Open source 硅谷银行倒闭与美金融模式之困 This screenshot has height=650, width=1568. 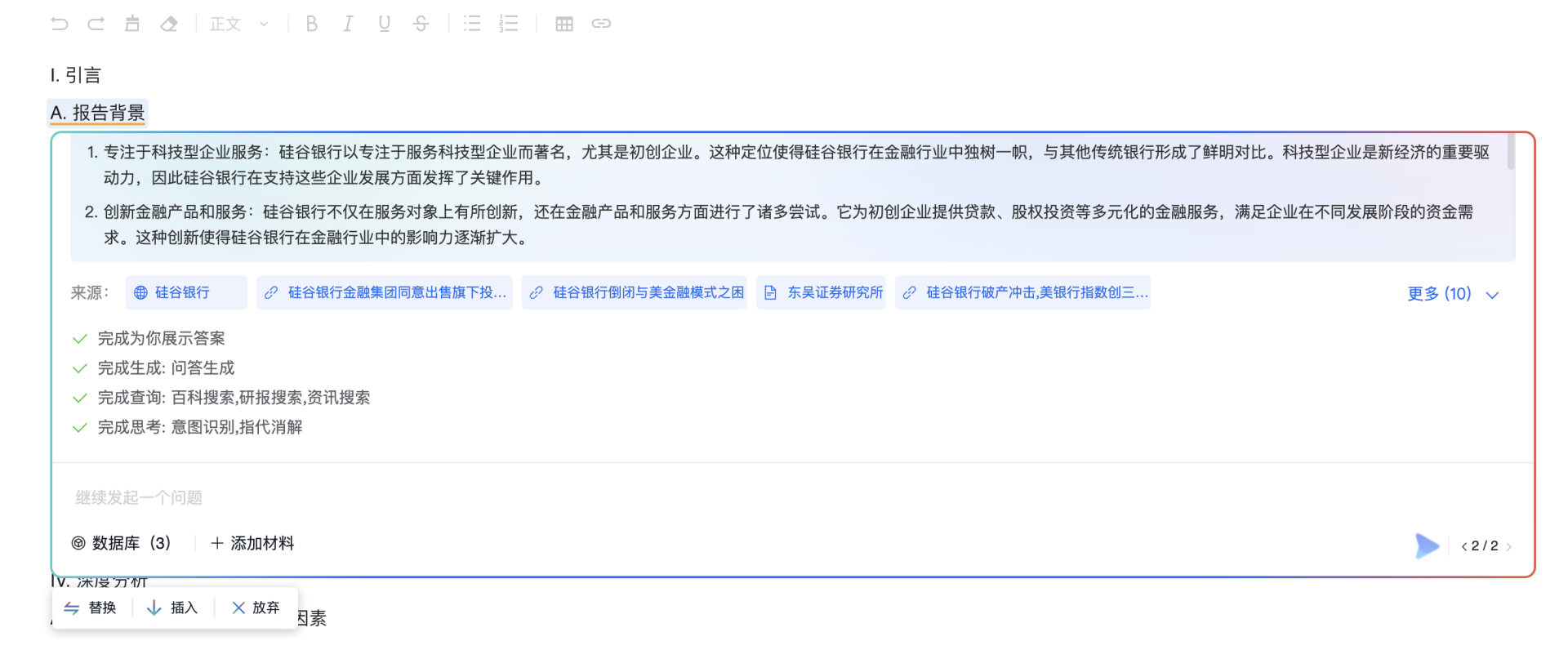635,292
